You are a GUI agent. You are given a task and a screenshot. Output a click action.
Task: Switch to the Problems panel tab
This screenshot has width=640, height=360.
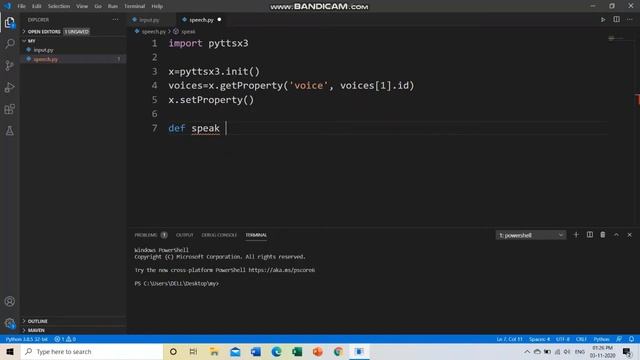pos(146,235)
